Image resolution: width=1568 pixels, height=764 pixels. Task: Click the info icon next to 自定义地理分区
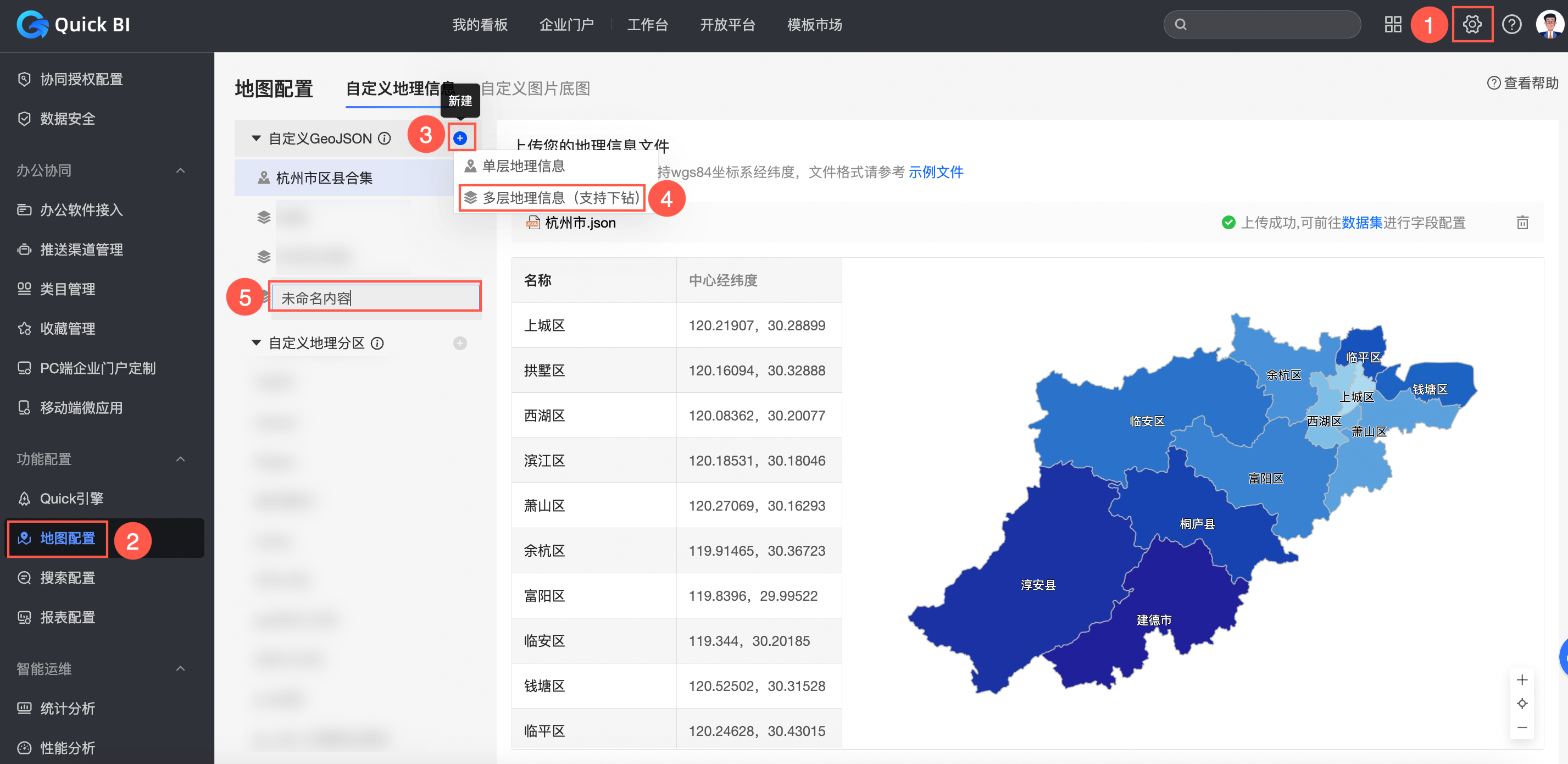tap(377, 344)
